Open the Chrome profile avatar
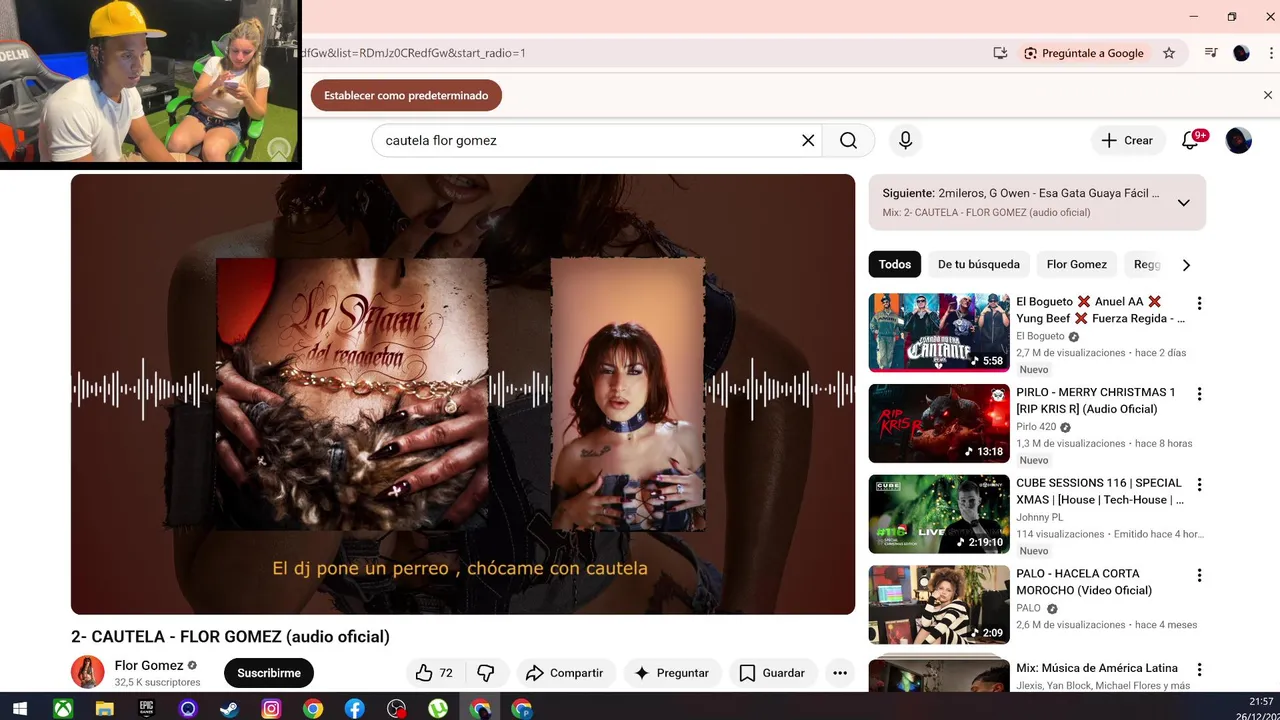The image size is (1280, 720). tap(1241, 53)
